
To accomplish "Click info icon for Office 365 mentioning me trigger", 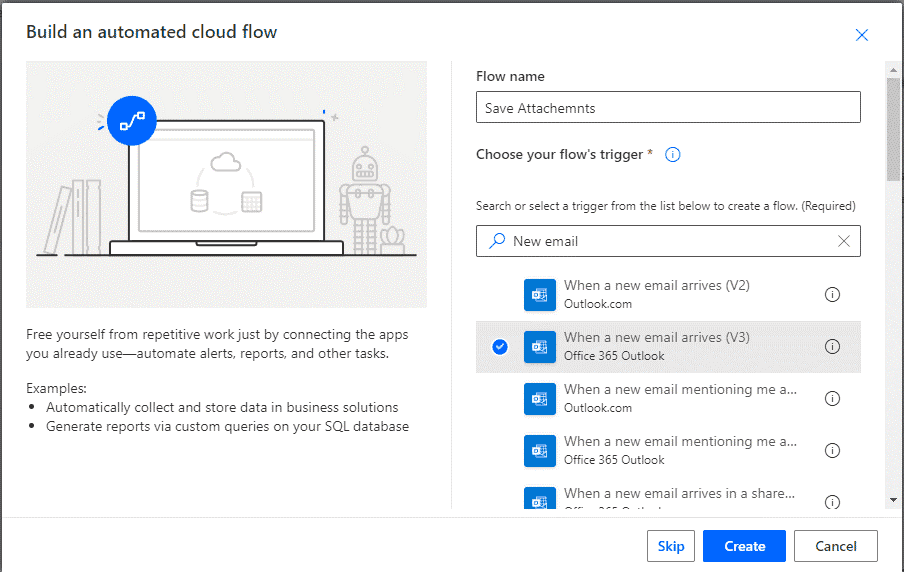I will tap(832, 450).
